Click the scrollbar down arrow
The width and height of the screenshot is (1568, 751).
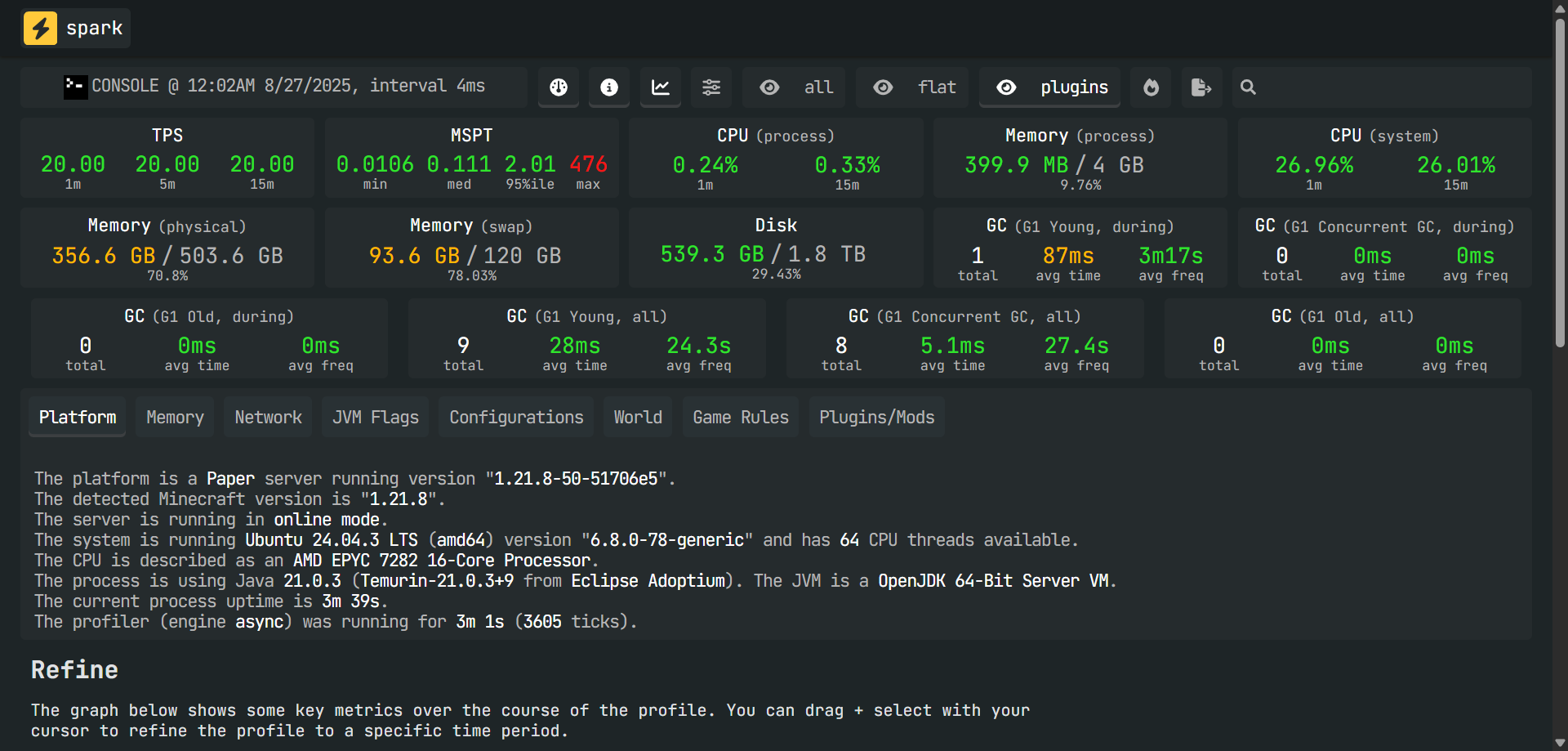tap(1560, 743)
